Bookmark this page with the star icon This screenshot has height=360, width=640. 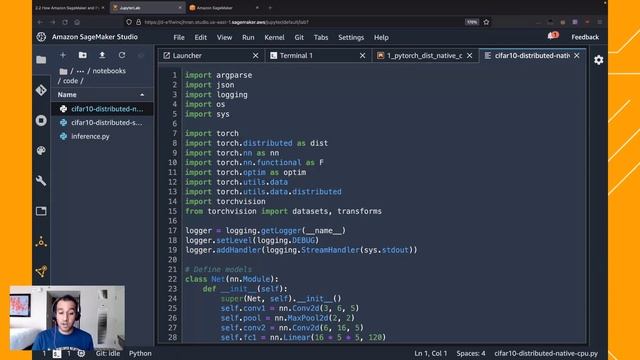click(486, 22)
